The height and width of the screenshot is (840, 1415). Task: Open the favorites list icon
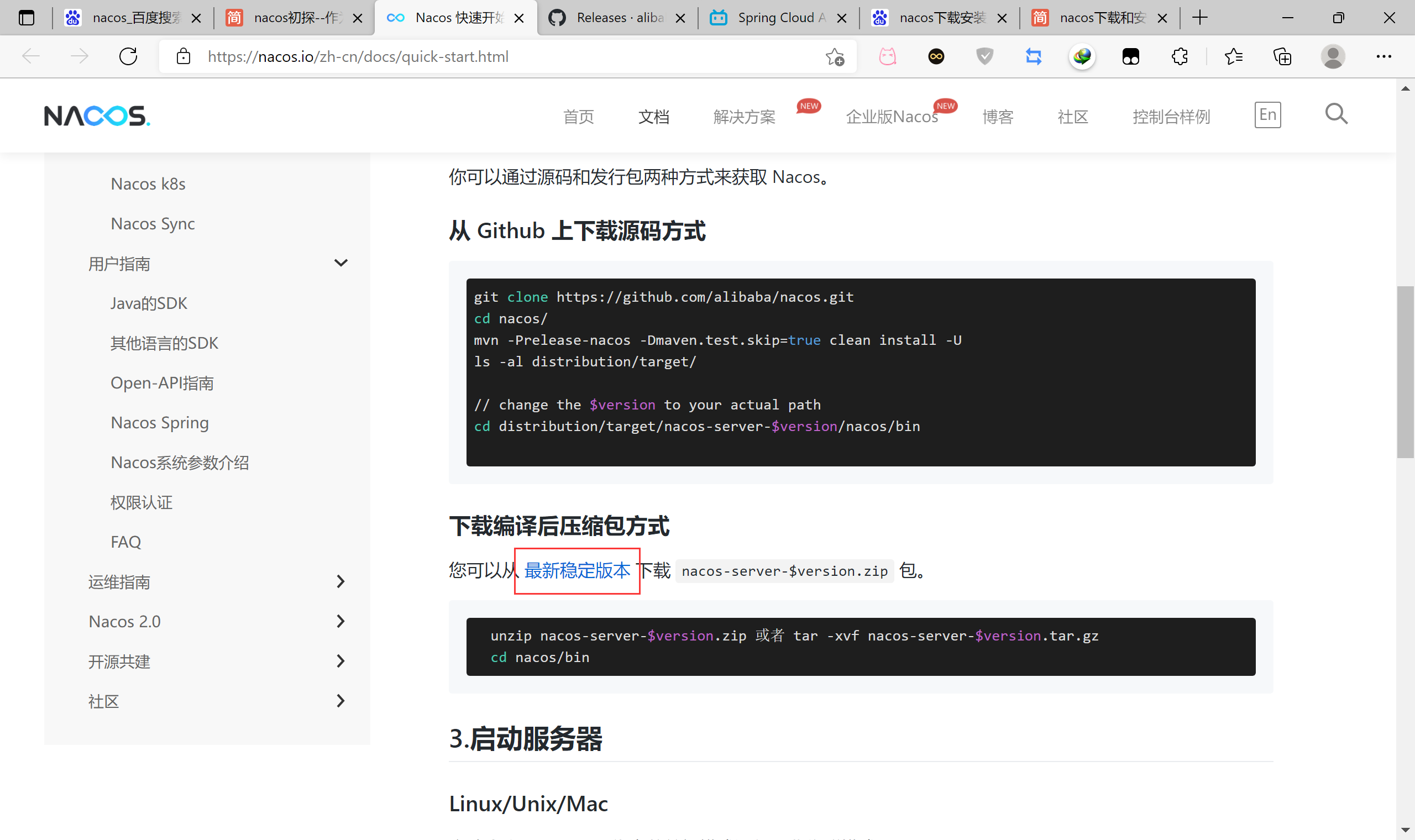tap(1233, 56)
